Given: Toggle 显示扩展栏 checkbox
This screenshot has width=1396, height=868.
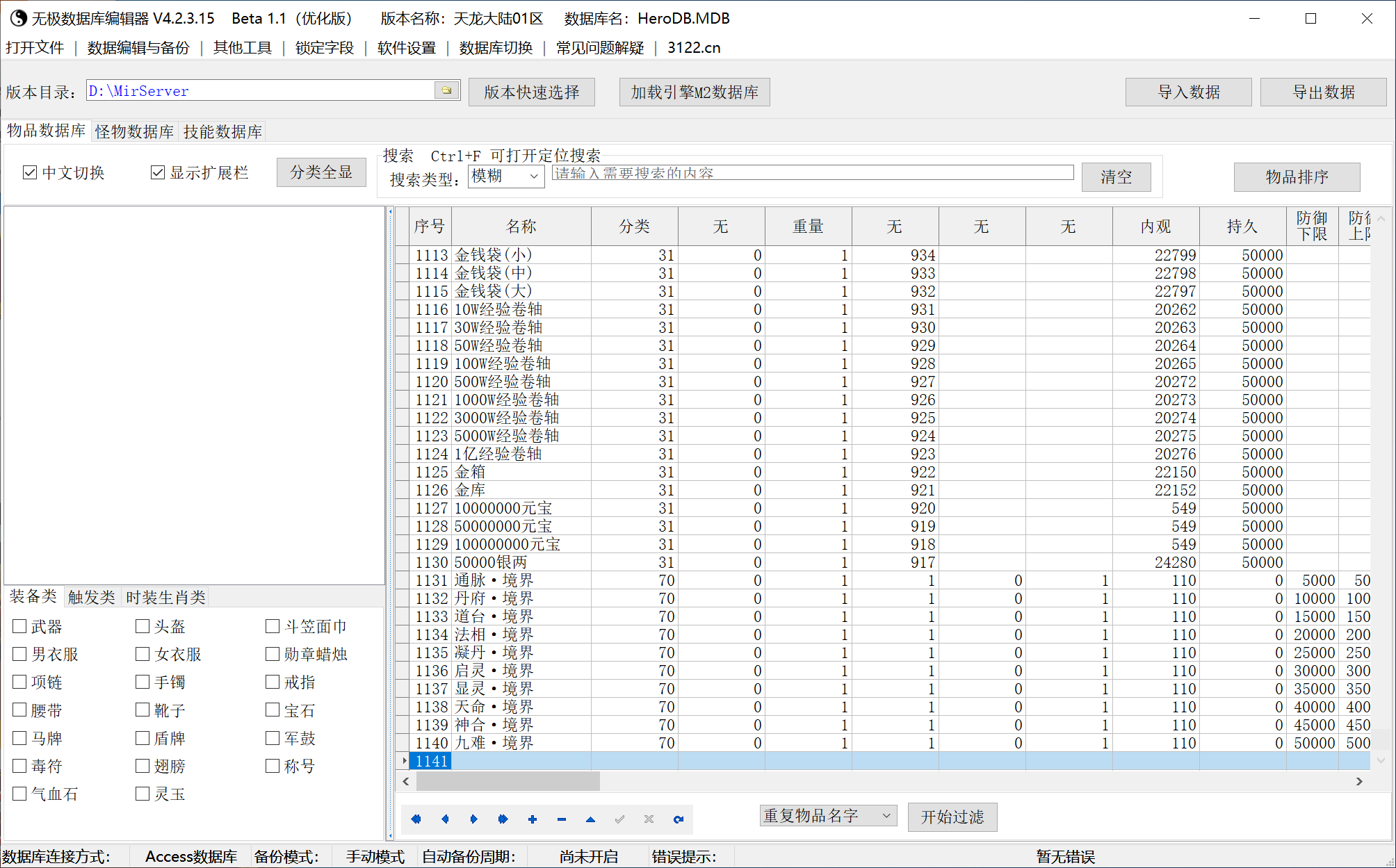Looking at the screenshot, I should pos(158,172).
